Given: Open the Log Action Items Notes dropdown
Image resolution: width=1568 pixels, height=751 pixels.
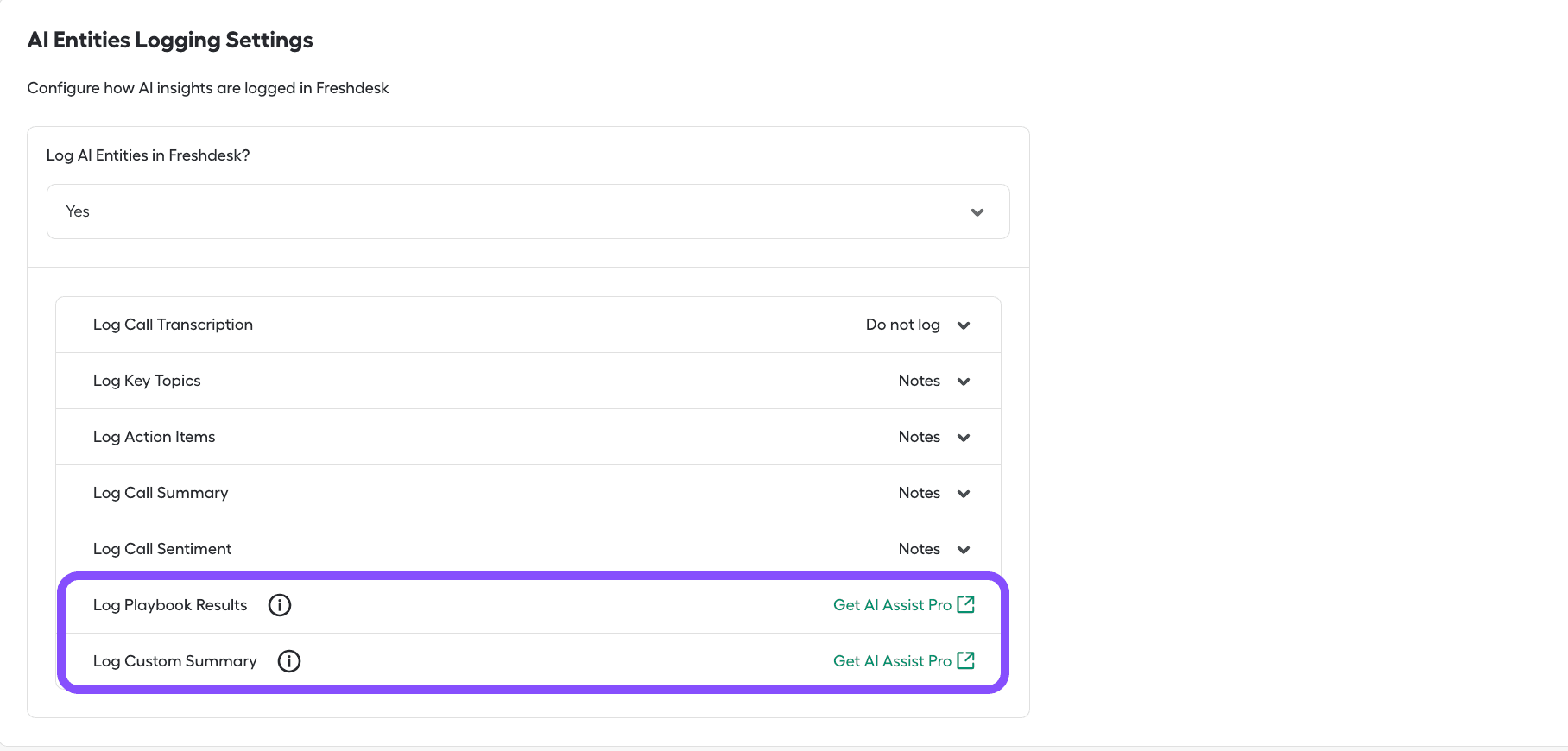Looking at the screenshot, I should (x=934, y=437).
